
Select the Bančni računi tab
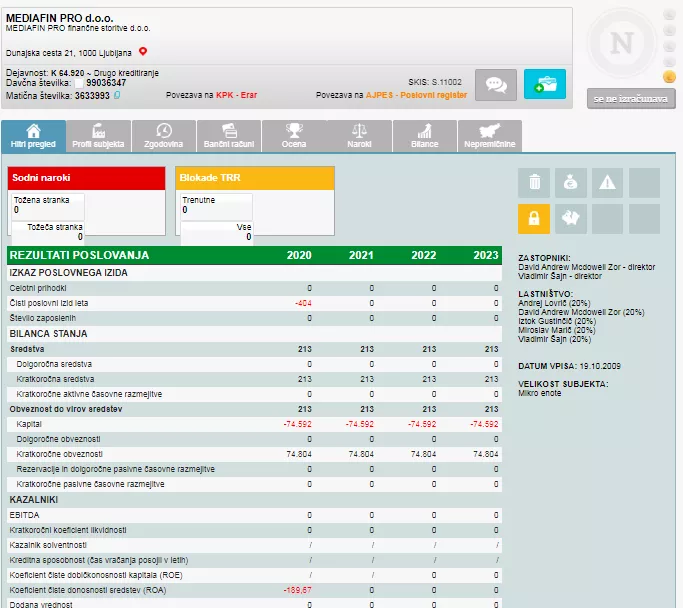click(229, 136)
